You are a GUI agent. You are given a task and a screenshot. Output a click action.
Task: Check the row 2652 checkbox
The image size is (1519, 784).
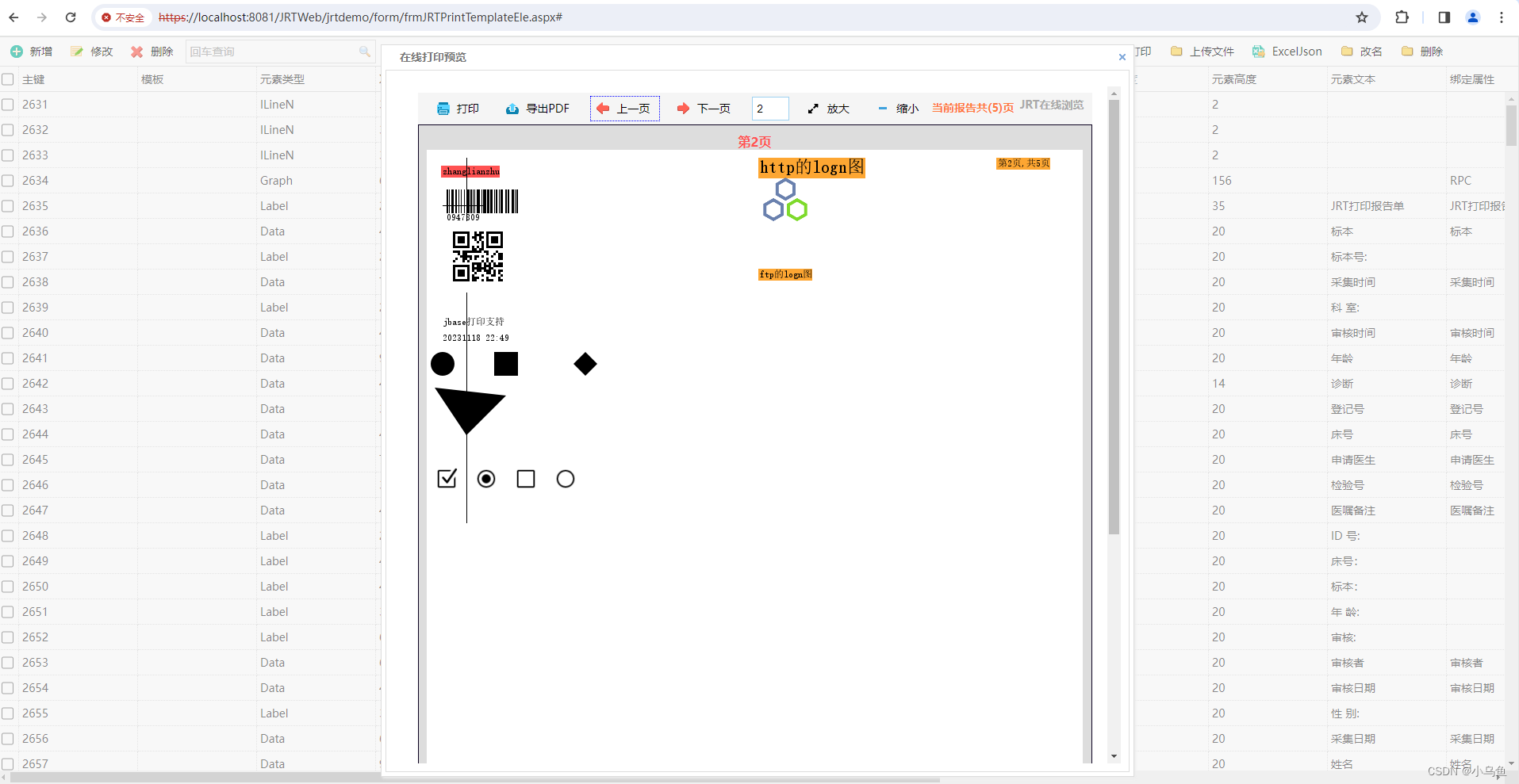(x=8, y=637)
